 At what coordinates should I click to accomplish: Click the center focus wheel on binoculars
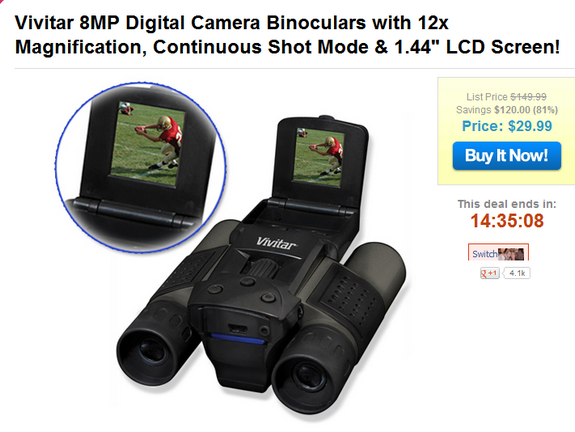click(x=261, y=268)
